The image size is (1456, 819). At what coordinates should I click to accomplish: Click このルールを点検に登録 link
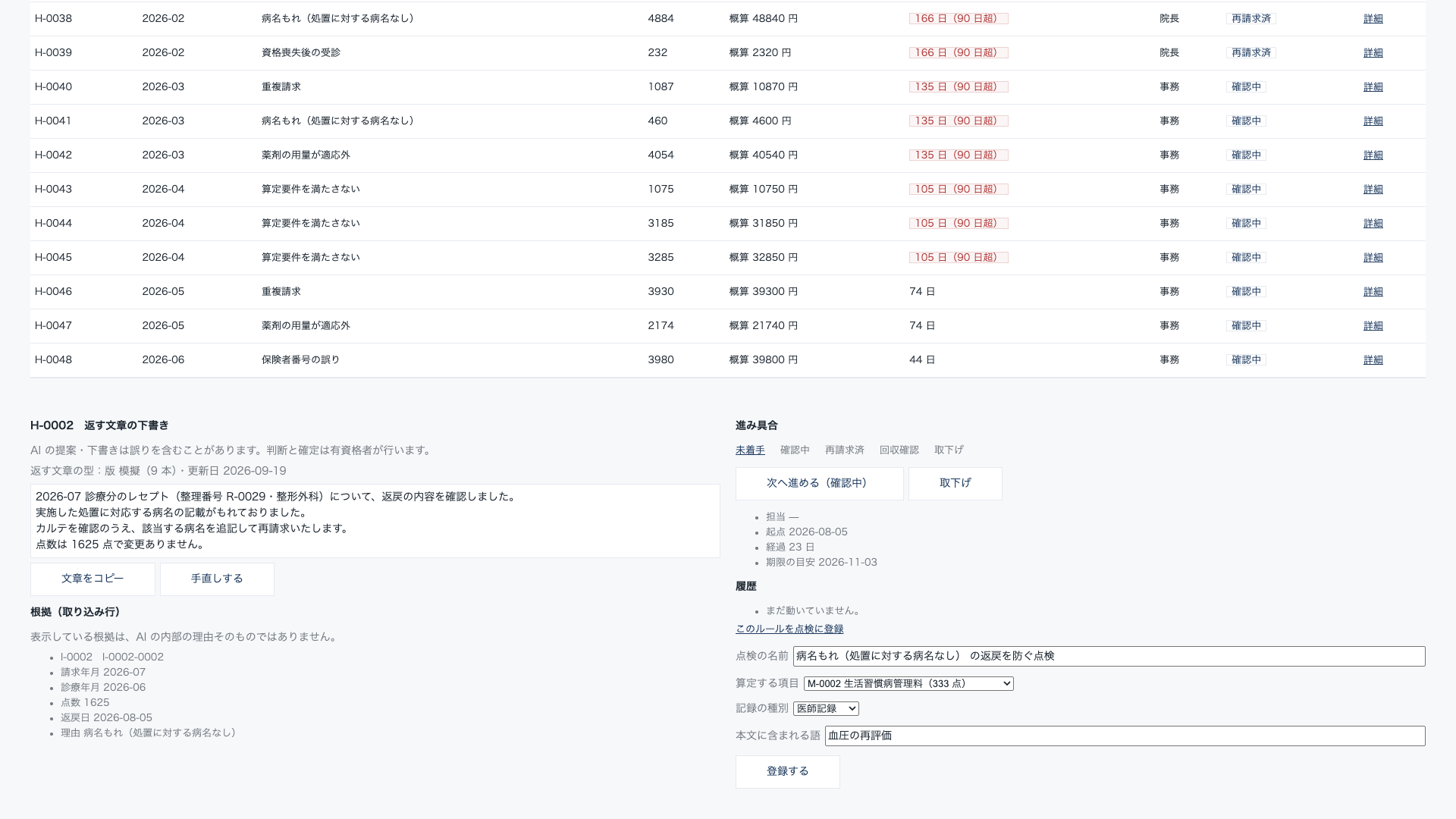click(x=789, y=629)
